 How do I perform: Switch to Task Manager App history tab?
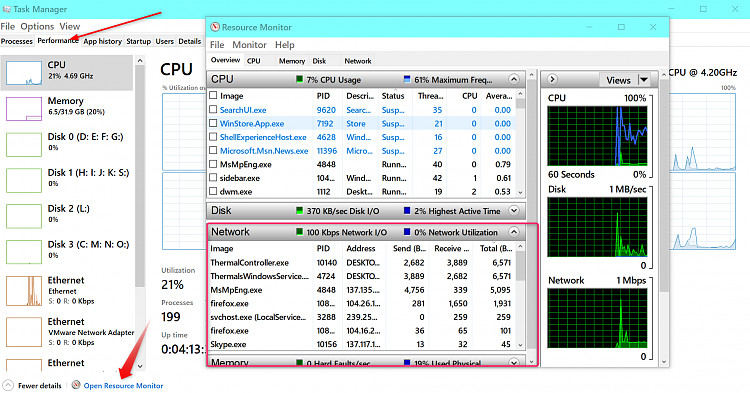102,41
